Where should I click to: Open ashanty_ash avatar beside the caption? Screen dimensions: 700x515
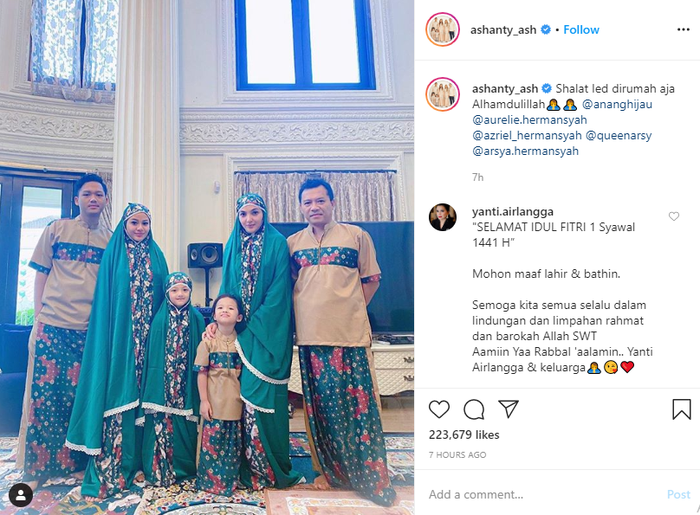pyautogui.click(x=442, y=94)
